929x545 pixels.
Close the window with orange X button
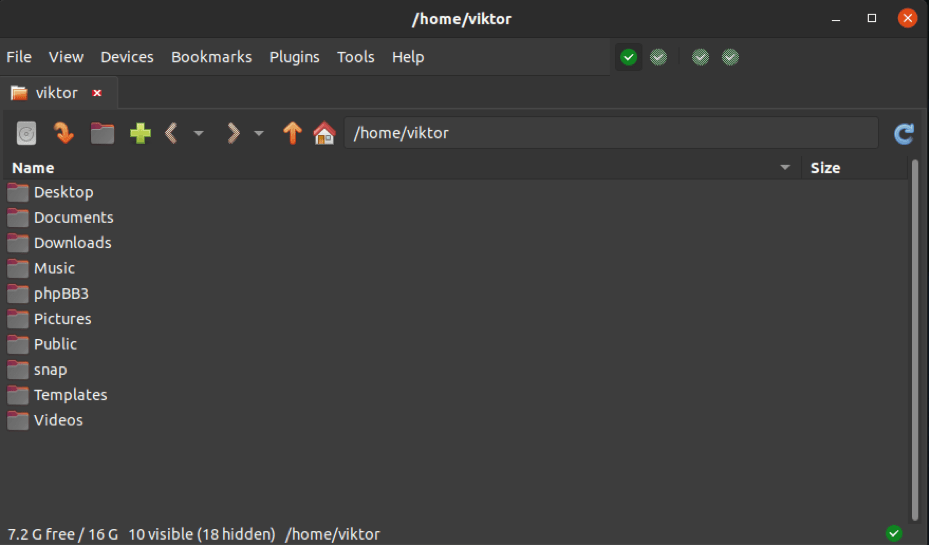point(907,18)
